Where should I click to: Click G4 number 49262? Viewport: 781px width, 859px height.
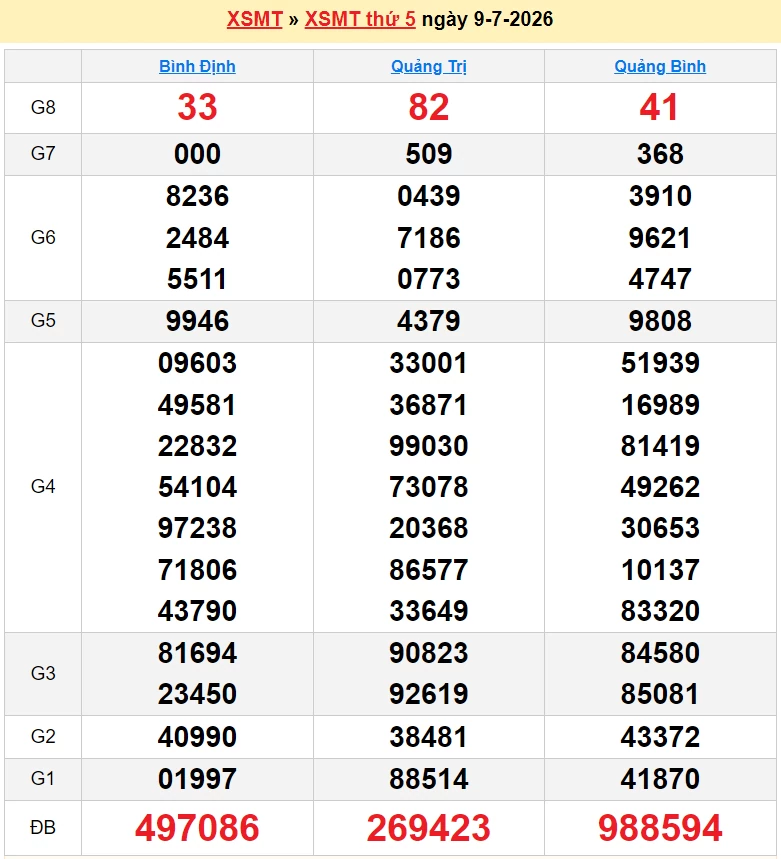660,487
